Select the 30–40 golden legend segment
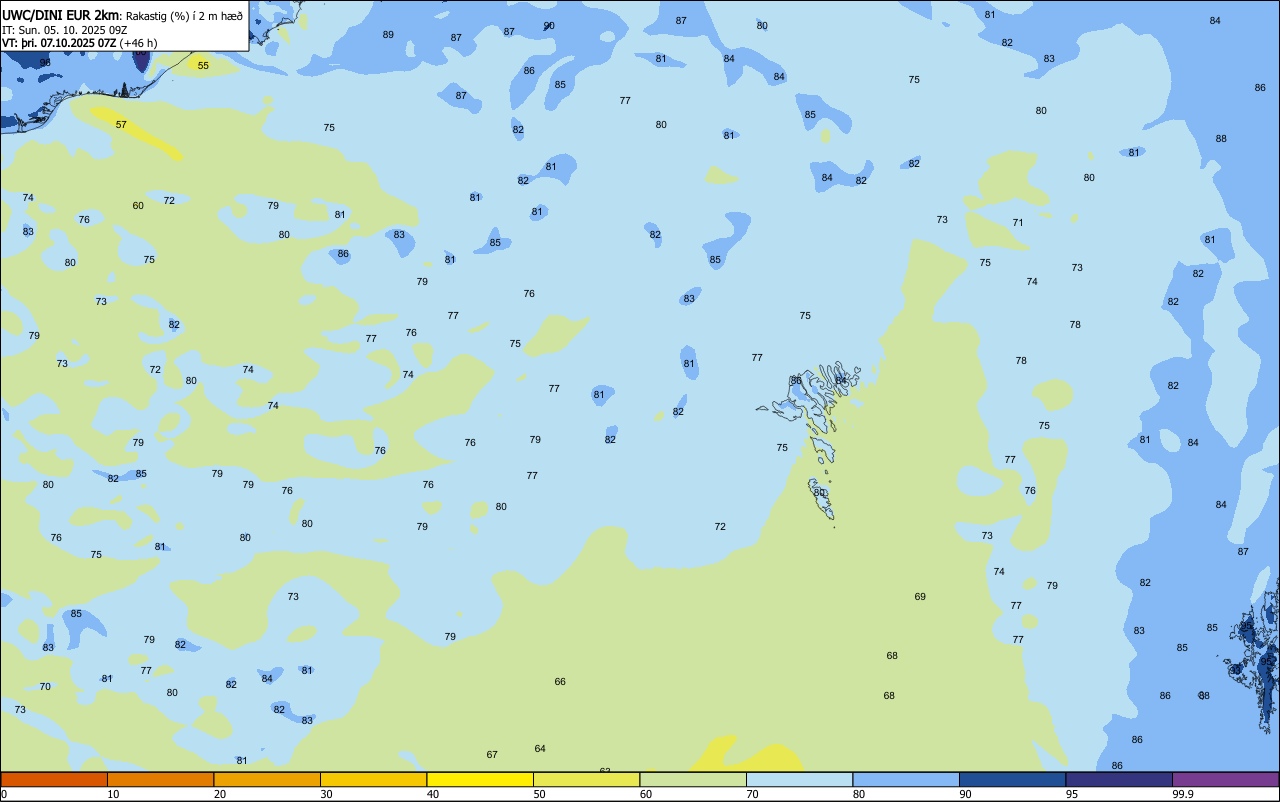Screen dimensions: 1280x802 coord(373,779)
